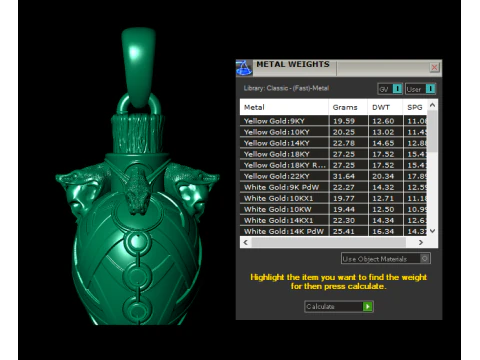Click the Calculate button
This screenshot has width=480, height=360.
pos(339,306)
